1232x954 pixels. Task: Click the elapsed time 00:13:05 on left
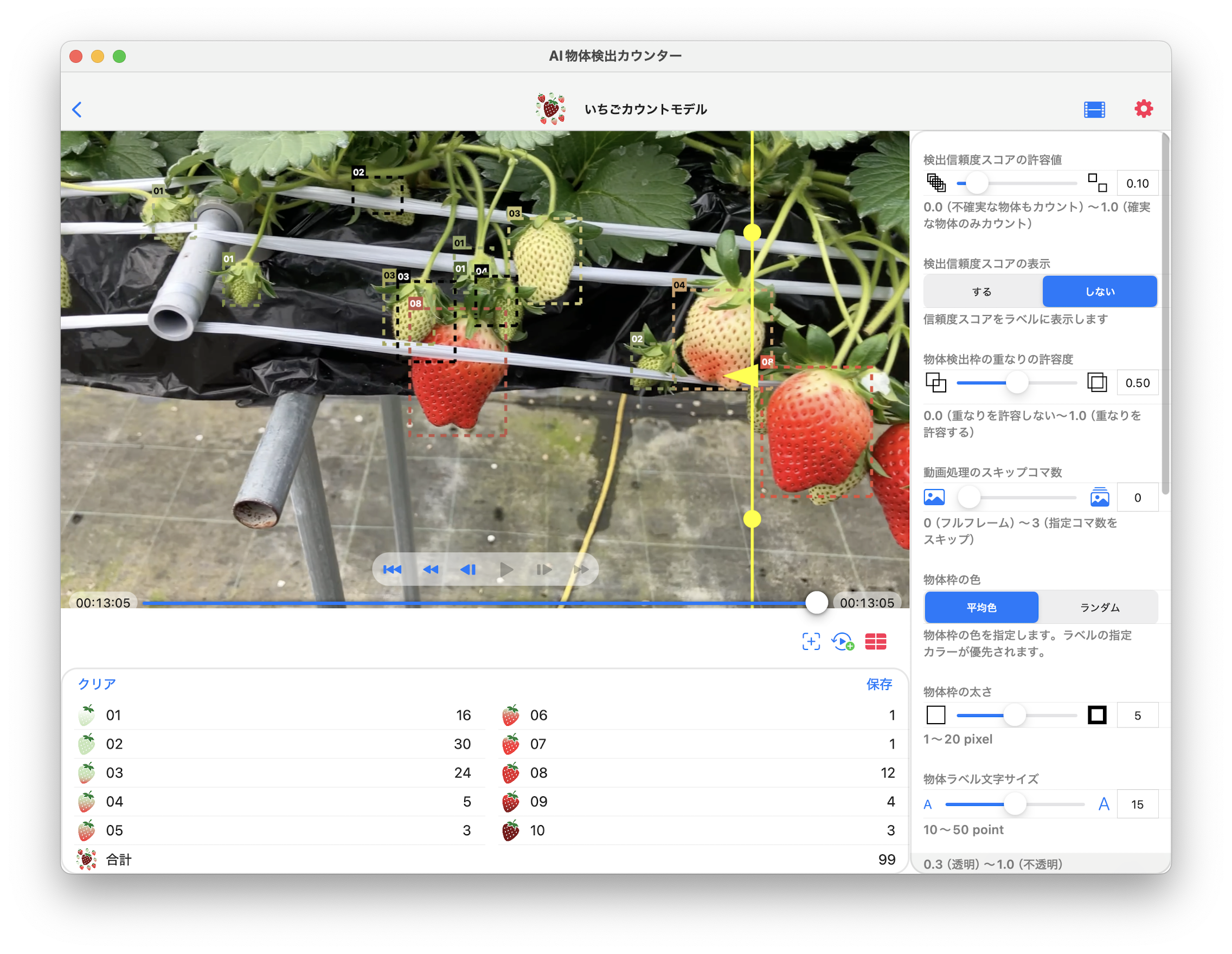102,603
